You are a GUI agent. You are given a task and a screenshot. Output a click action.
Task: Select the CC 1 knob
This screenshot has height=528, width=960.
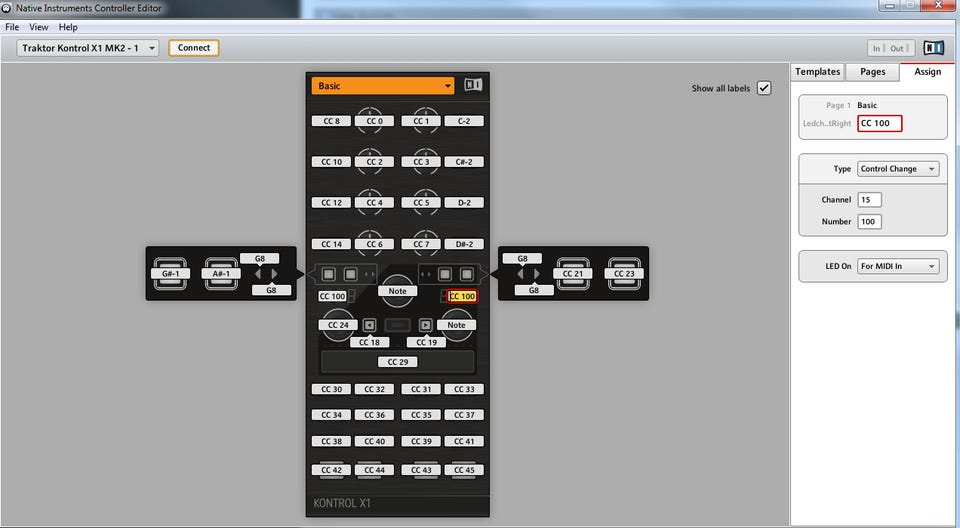(x=421, y=121)
